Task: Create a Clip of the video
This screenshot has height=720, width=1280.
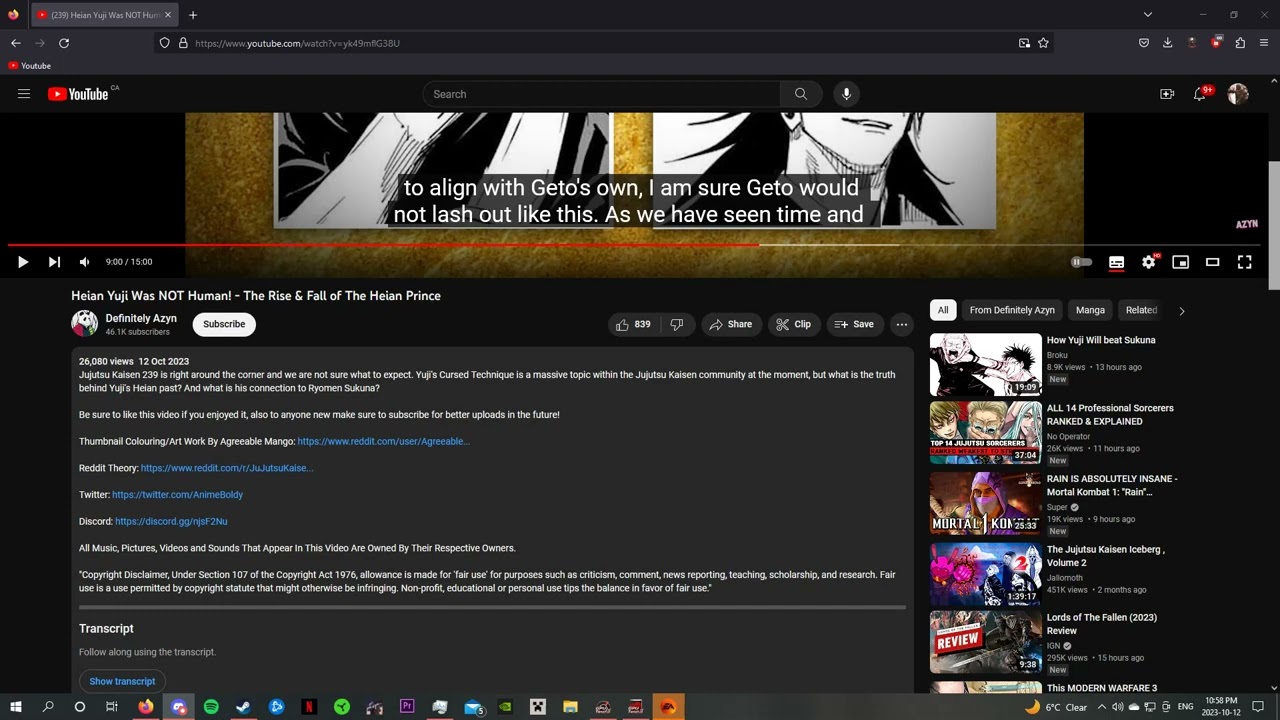Action: [x=794, y=324]
